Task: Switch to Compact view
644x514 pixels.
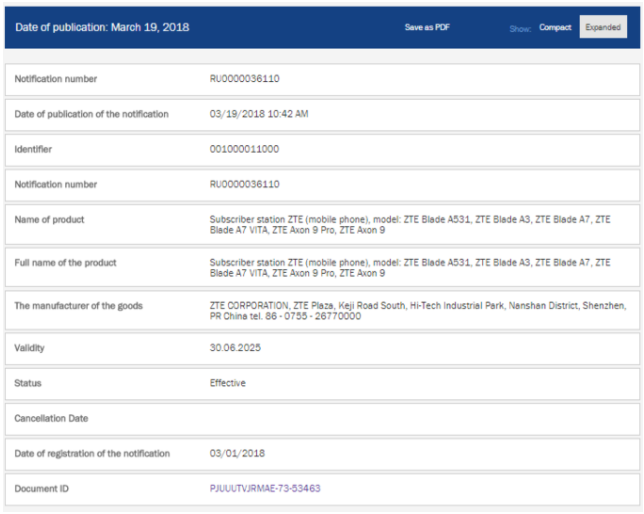Action: [x=555, y=27]
